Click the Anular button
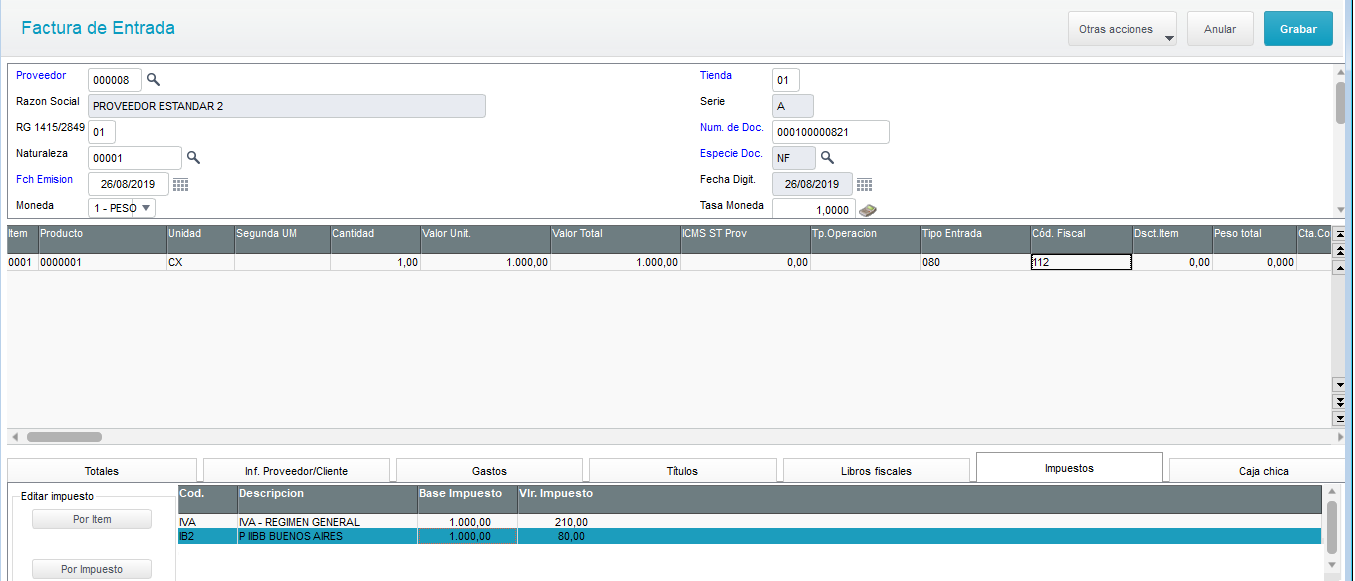The image size is (1355, 581). 1220,29
